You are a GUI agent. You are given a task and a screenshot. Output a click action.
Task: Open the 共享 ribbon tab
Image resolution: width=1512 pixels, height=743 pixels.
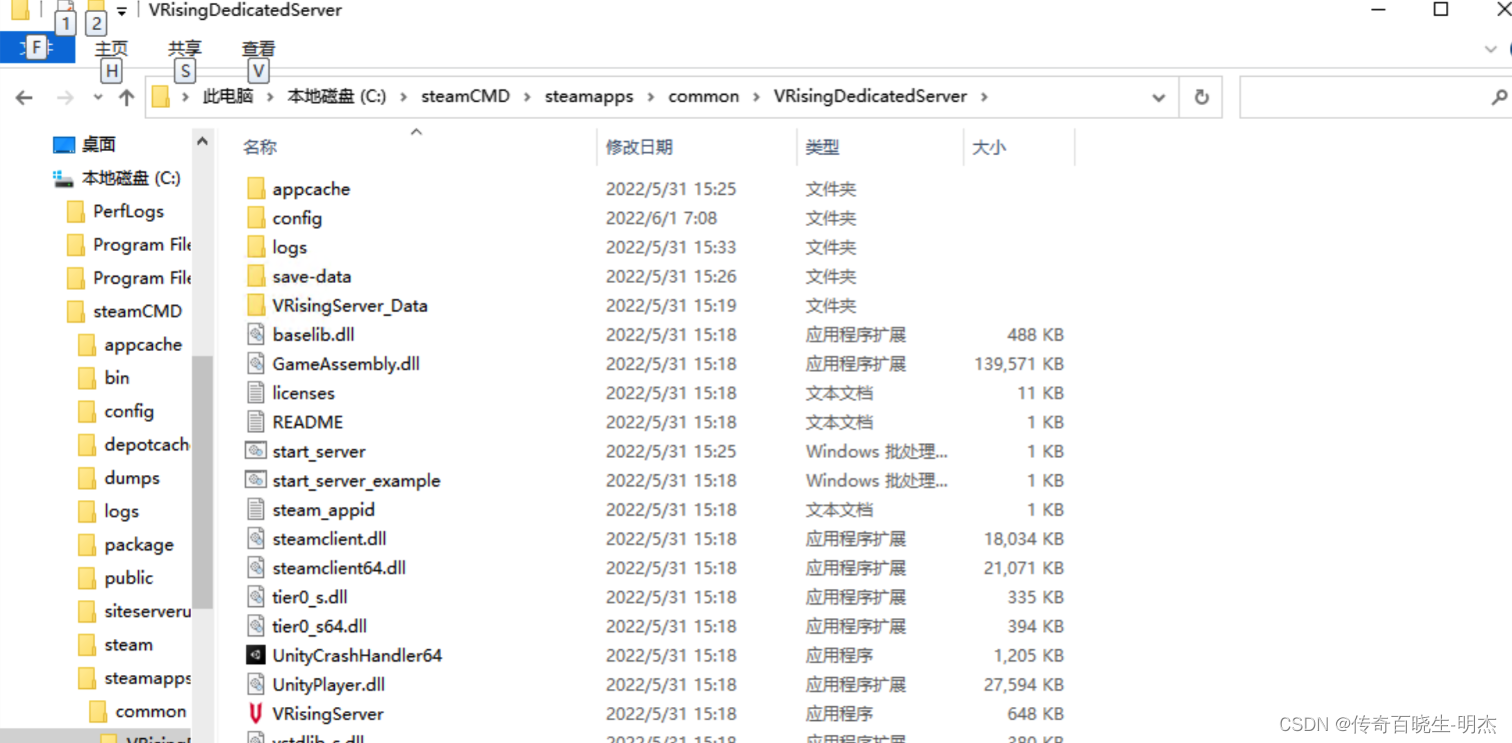[x=185, y=48]
